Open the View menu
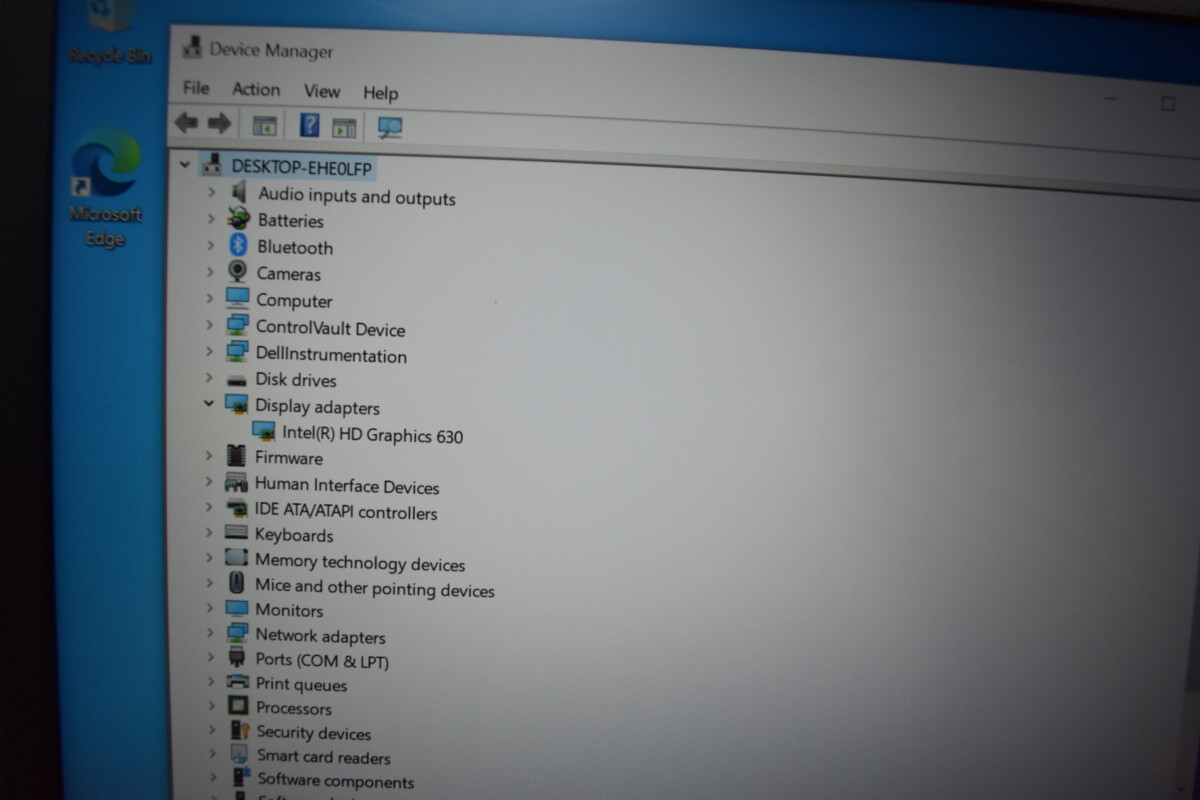 click(x=322, y=91)
